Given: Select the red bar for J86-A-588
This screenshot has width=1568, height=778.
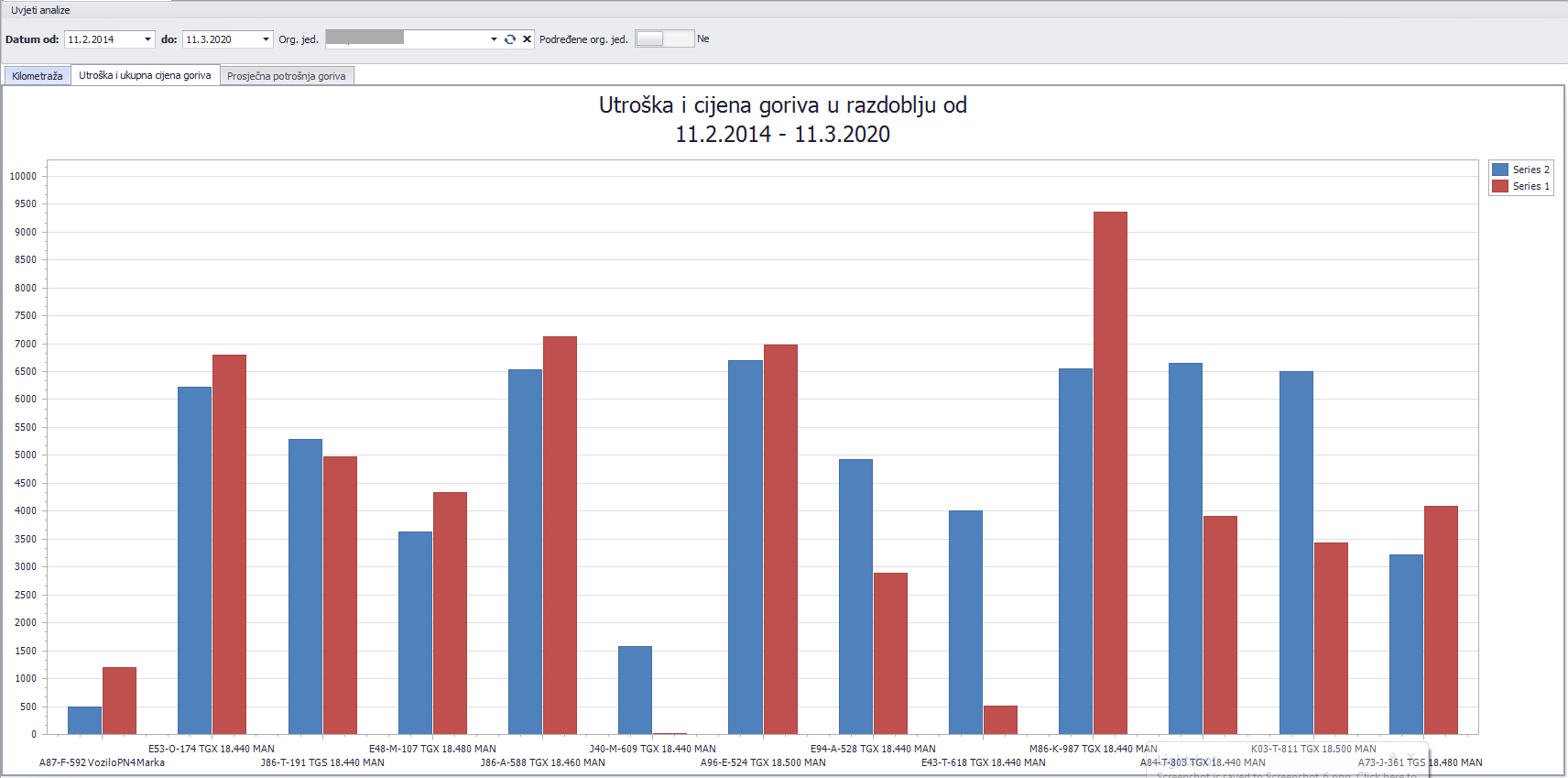Looking at the screenshot, I should click(560, 535).
